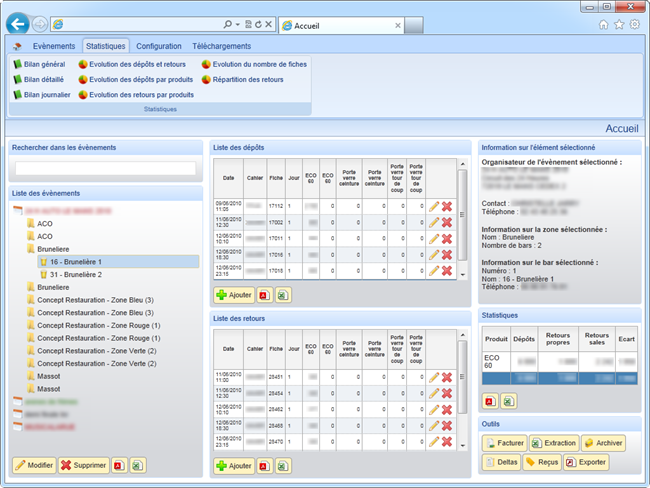650x488 pixels.
Task: Click the Facturer button in Outils
Action: click(x=504, y=442)
